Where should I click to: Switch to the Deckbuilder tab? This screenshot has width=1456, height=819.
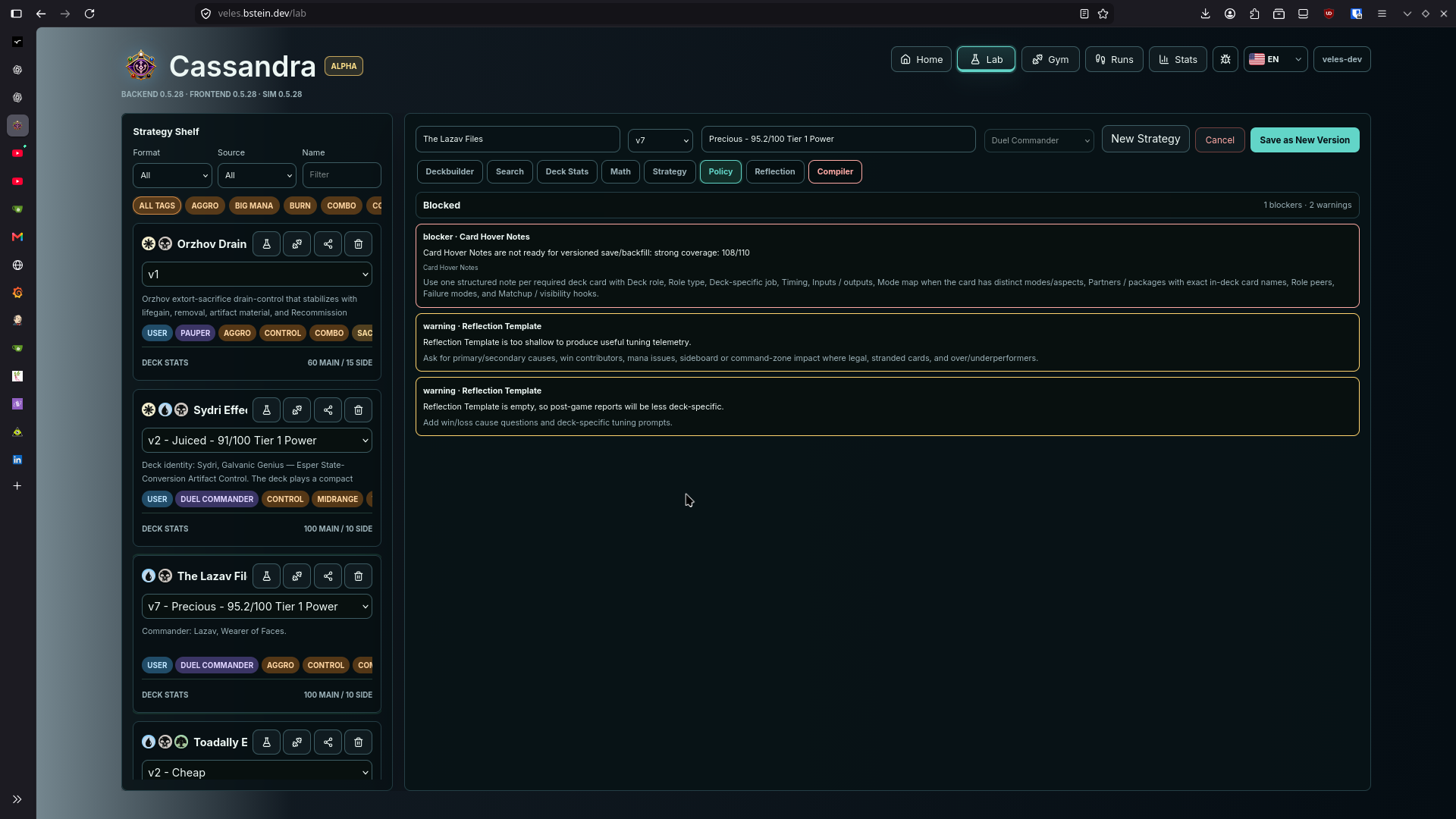coord(450,171)
